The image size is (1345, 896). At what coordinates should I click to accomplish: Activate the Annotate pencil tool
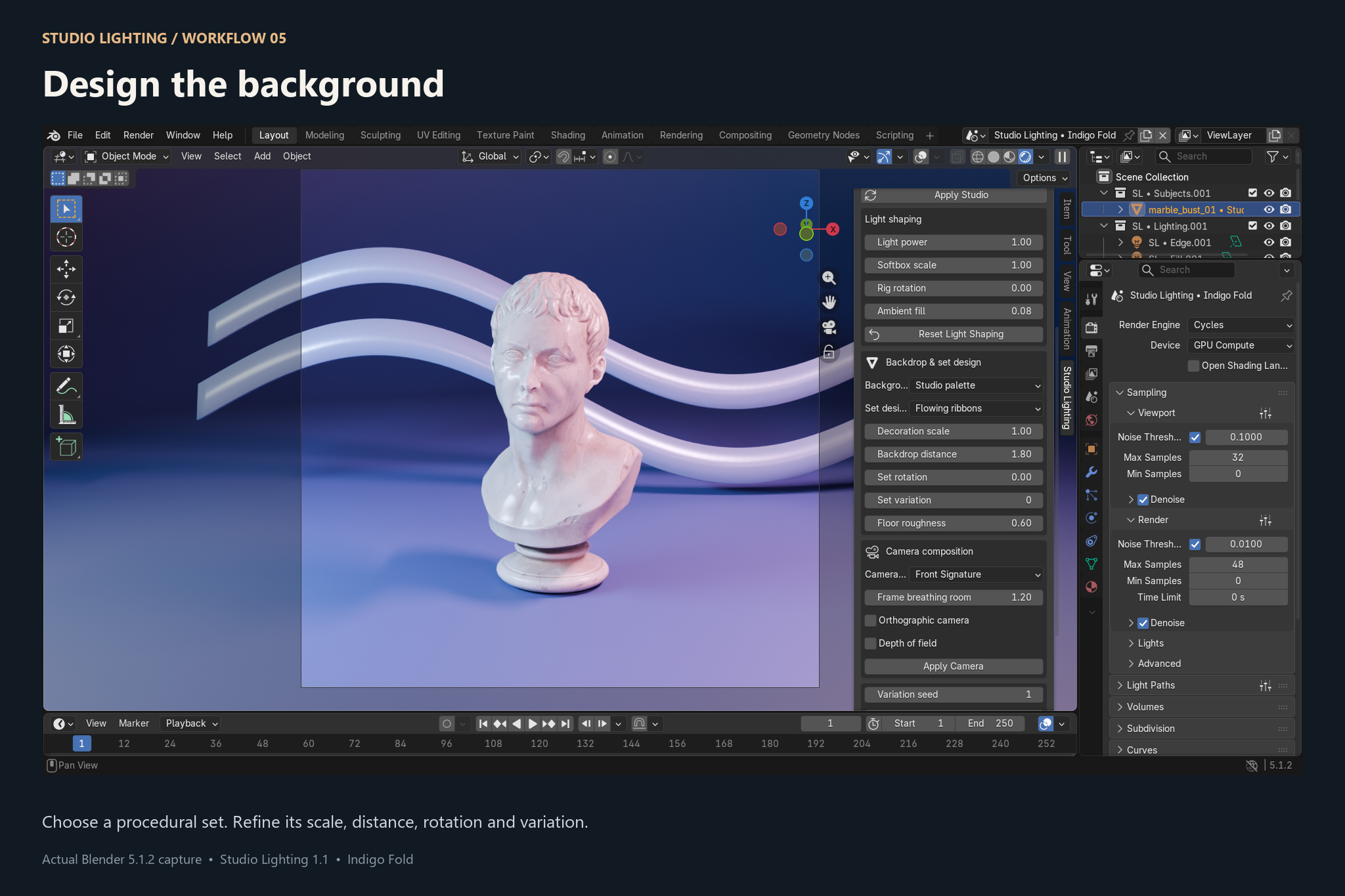click(66, 387)
